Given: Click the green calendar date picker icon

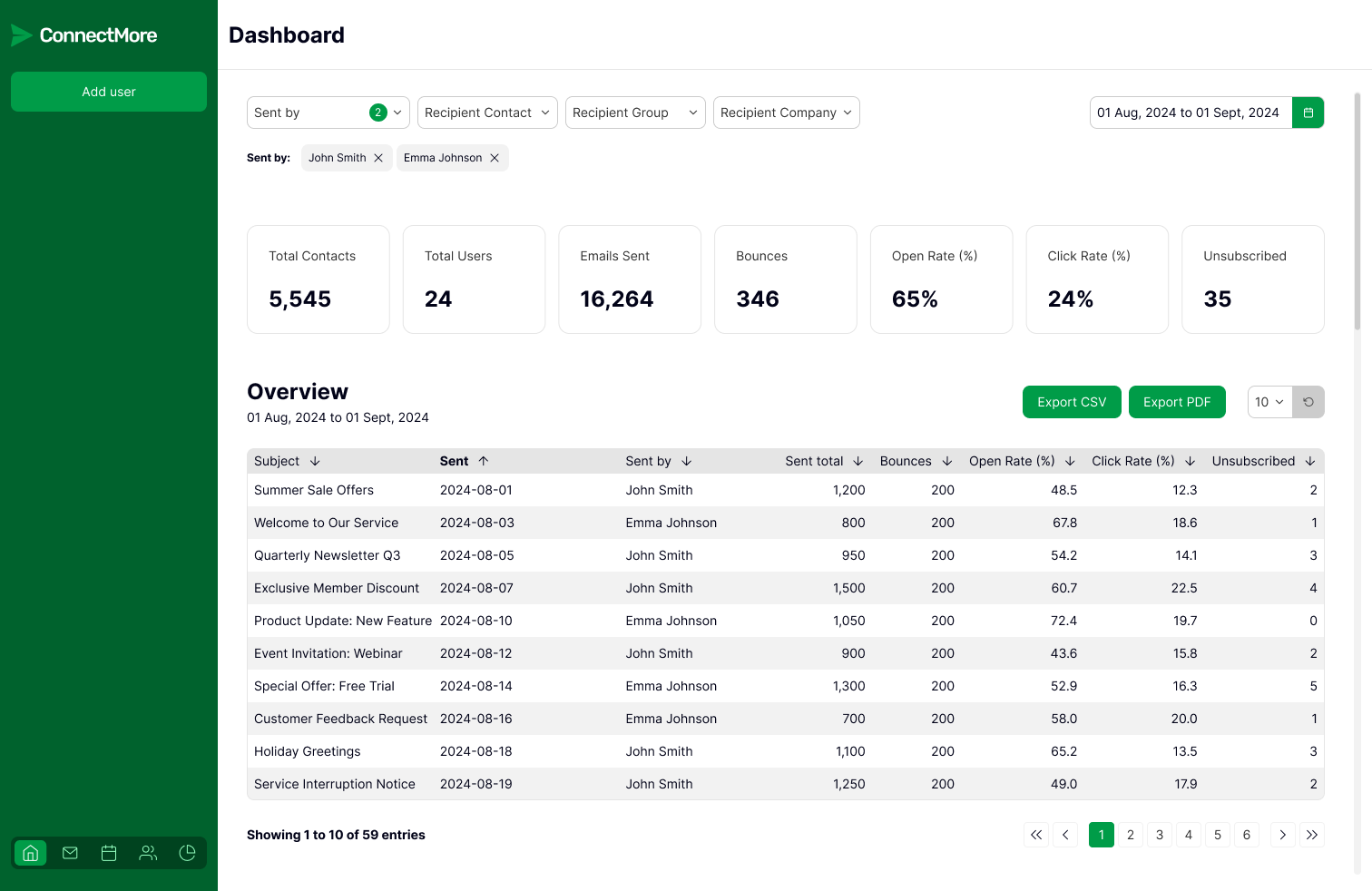Looking at the screenshot, I should tap(1308, 113).
